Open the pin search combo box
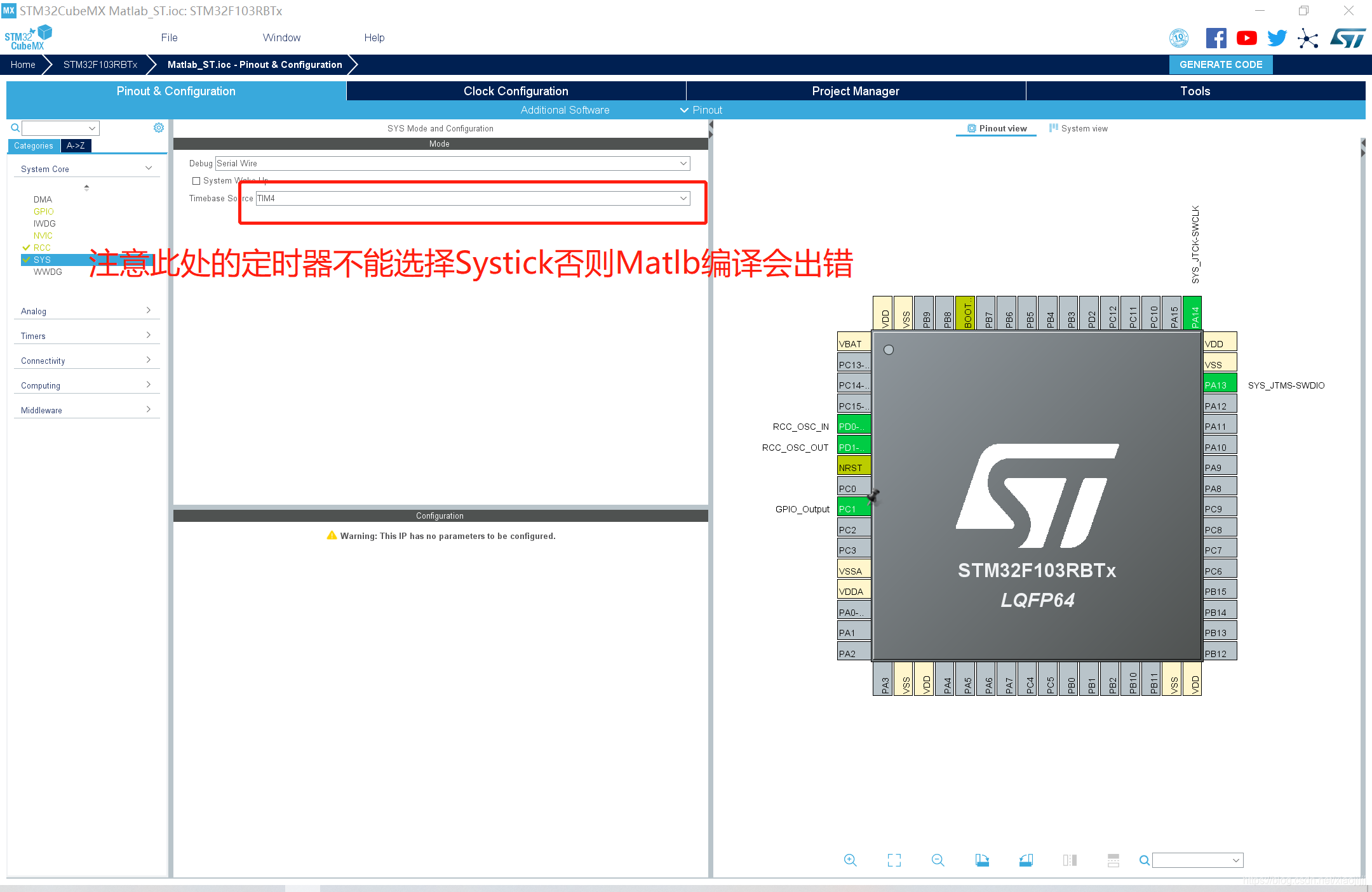Image resolution: width=1372 pixels, height=892 pixels. point(1197,860)
